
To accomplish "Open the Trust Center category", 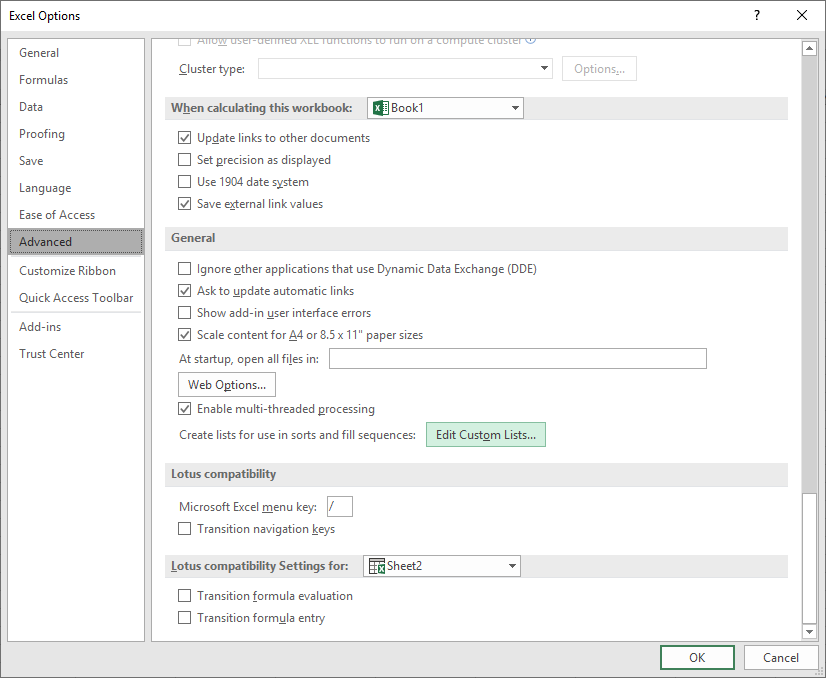I will coord(52,354).
